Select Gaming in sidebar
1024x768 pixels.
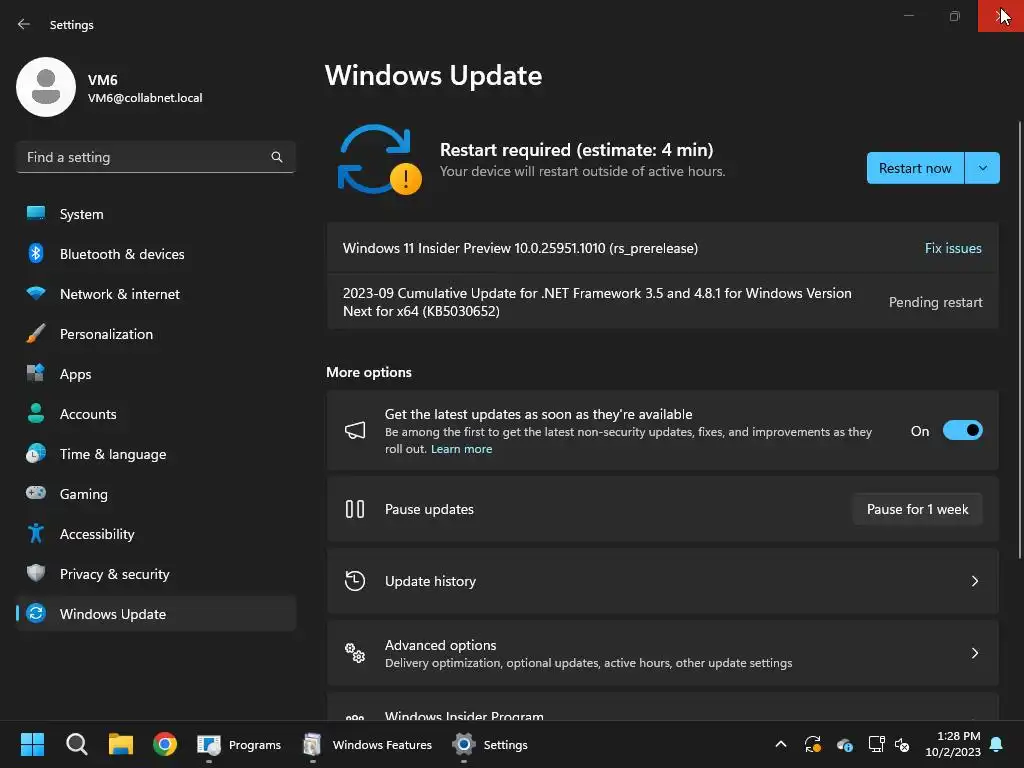155,494
